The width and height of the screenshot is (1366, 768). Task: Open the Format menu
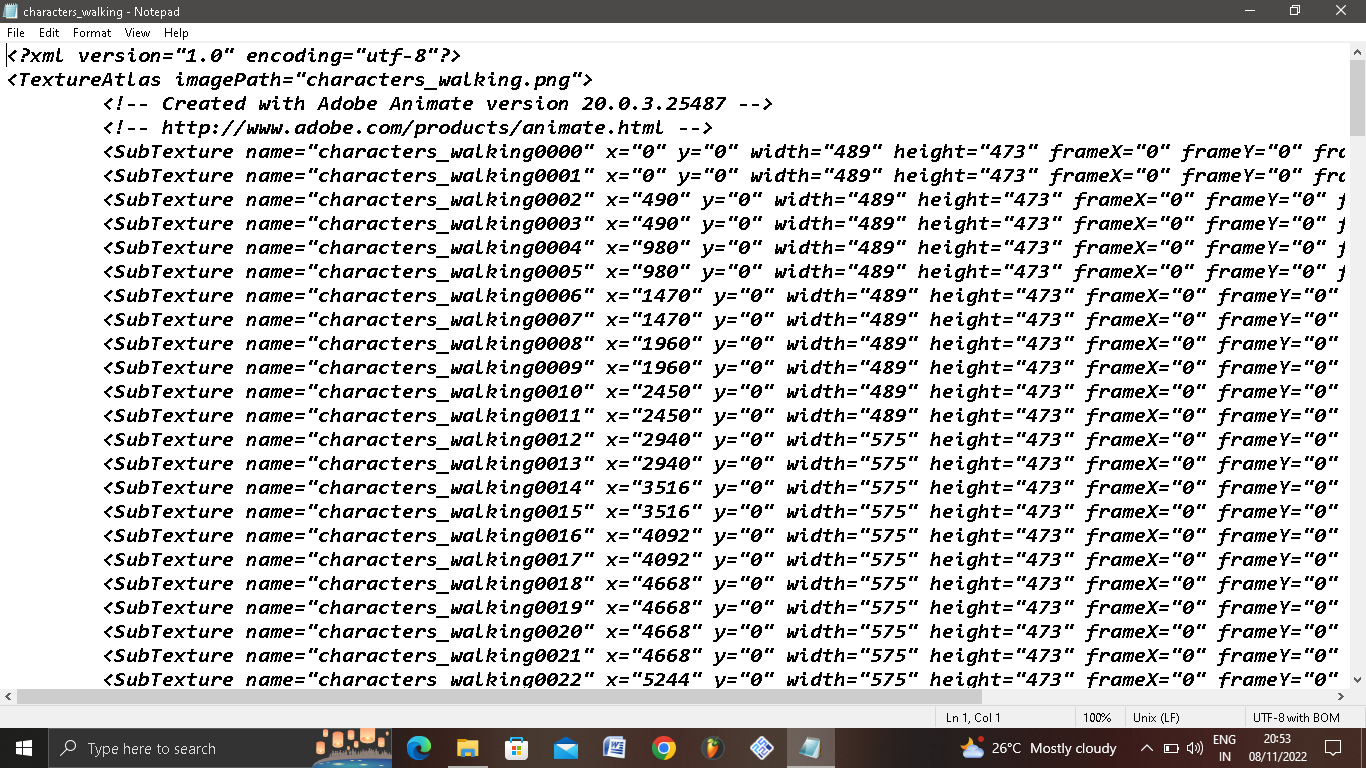(91, 32)
